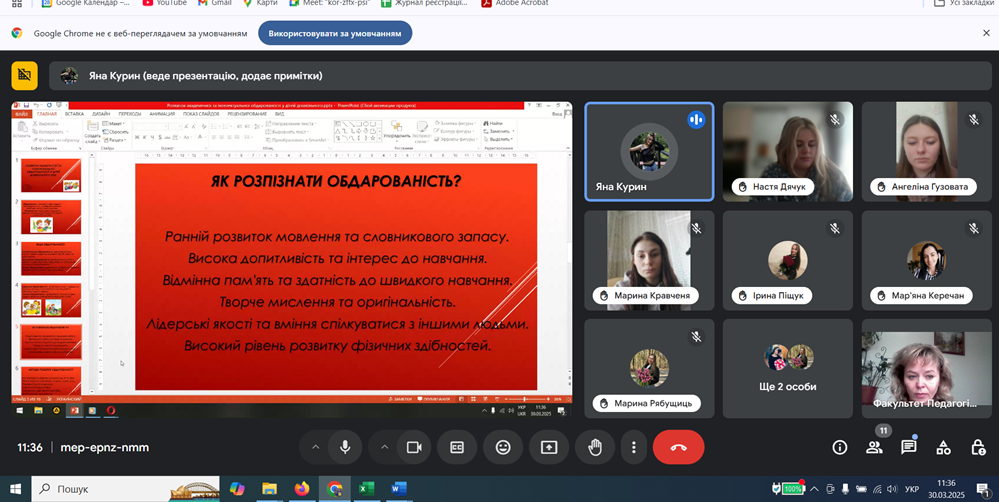Select Факультет Педагогі… video tile
This screenshot has width=999, height=502.
click(x=926, y=369)
